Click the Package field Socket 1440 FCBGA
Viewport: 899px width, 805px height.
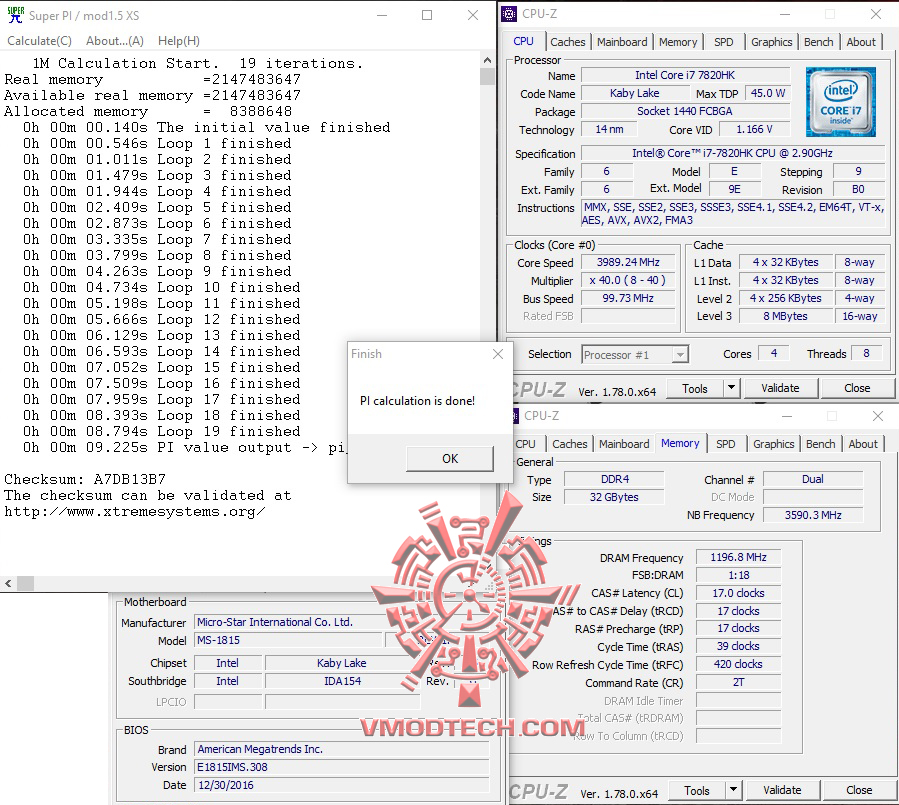[x=685, y=111]
